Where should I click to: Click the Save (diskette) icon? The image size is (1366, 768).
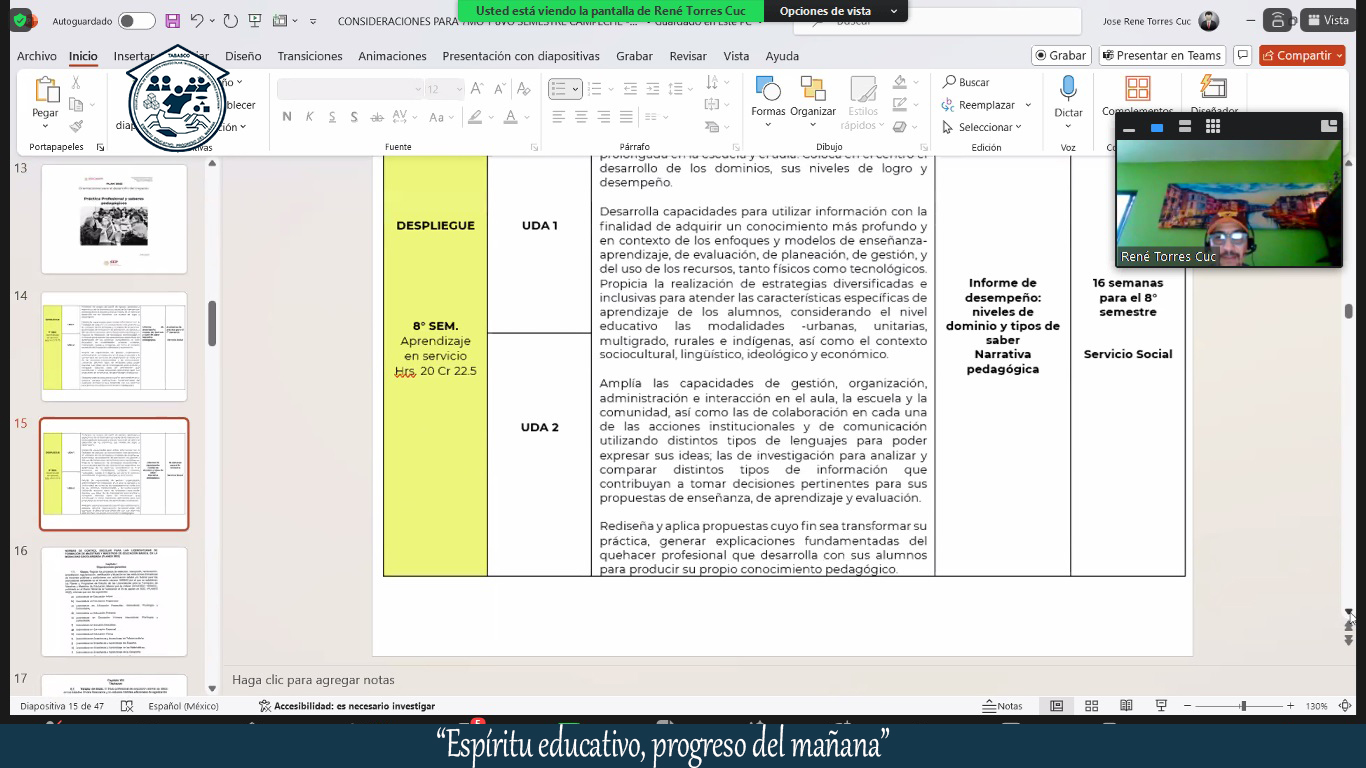click(x=173, y=20)
